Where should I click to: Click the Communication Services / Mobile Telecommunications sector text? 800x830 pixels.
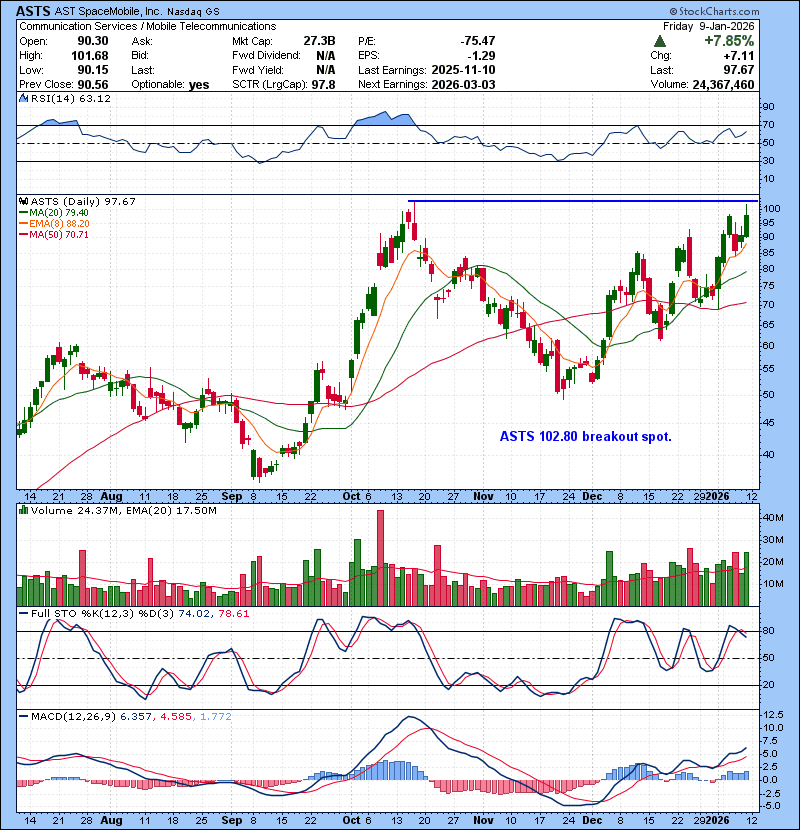click(x=148, y=26)
